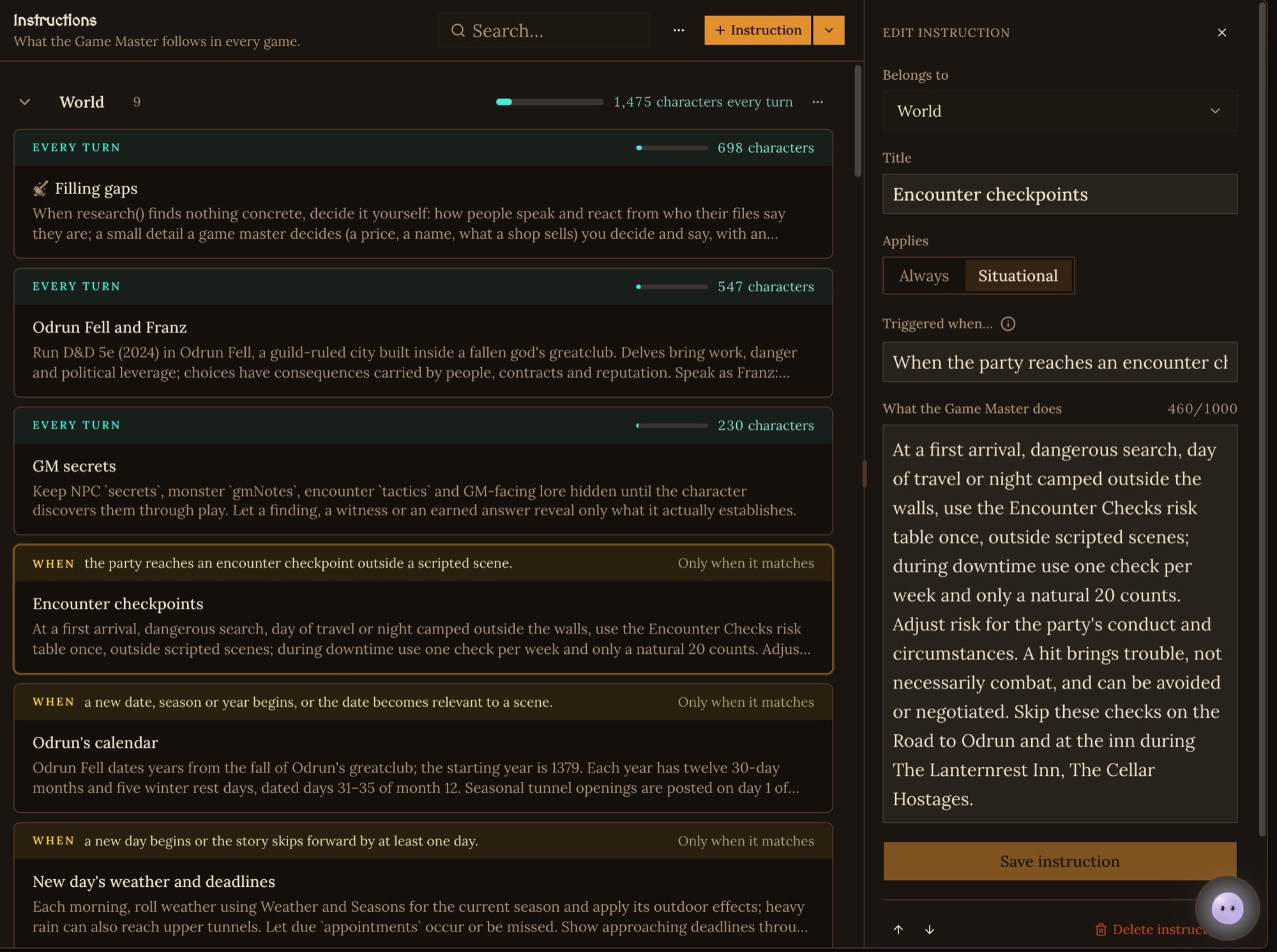
Task: Click the trash icon for Delete instruction
Action: (x=1101, y=930)
